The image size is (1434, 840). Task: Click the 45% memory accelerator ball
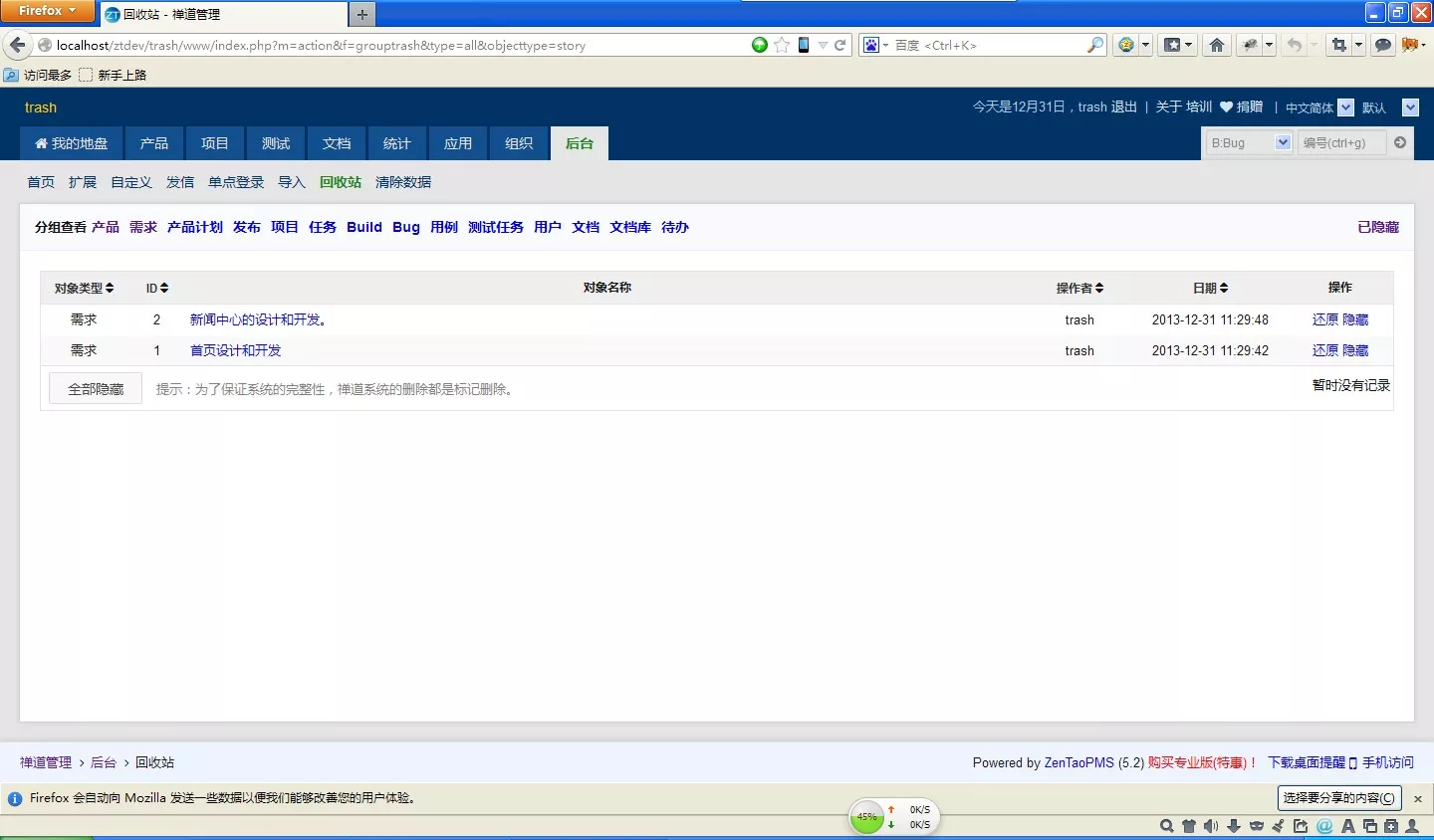pos(867,817)
